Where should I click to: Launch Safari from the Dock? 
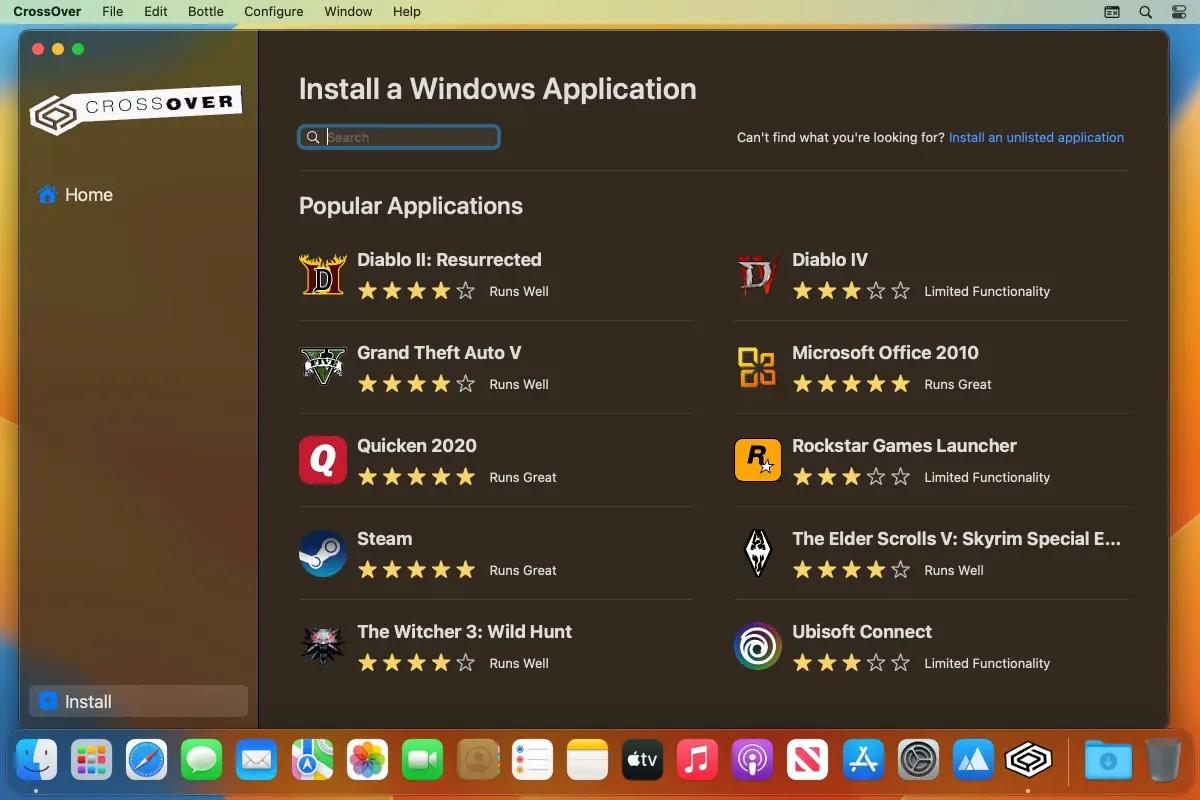(146, 761)
